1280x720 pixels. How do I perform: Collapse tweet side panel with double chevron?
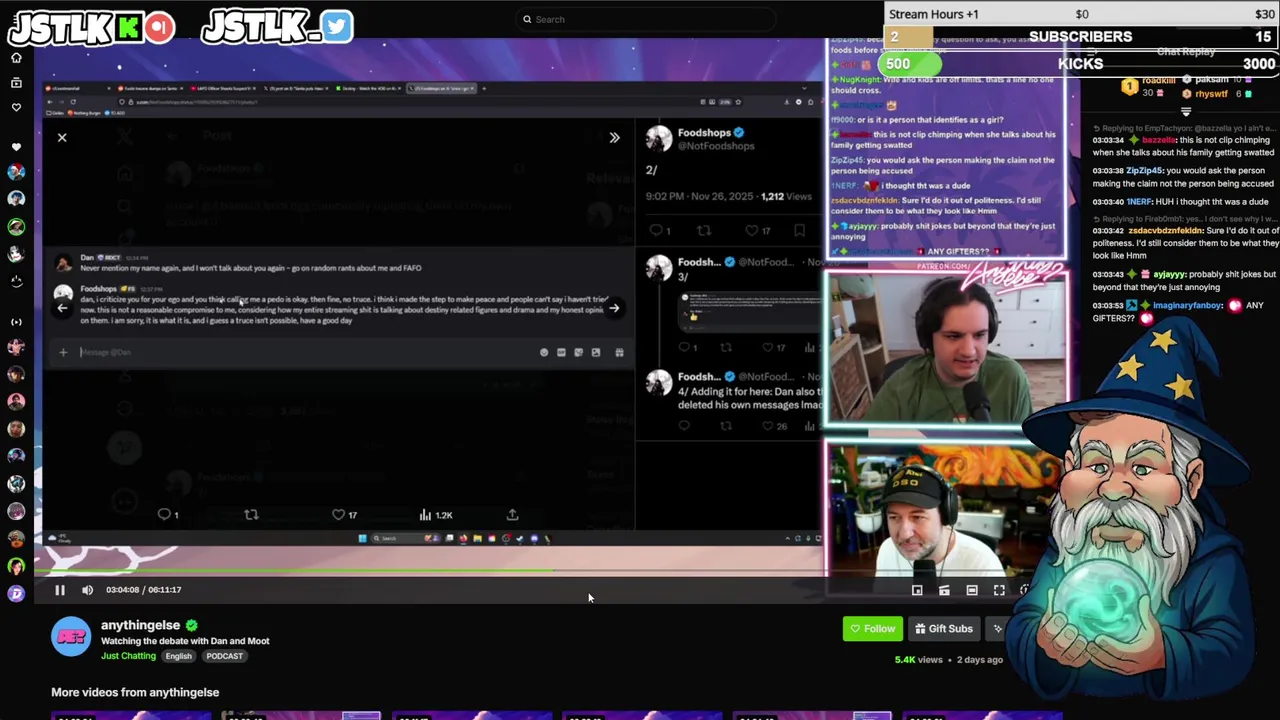[614, 138]
